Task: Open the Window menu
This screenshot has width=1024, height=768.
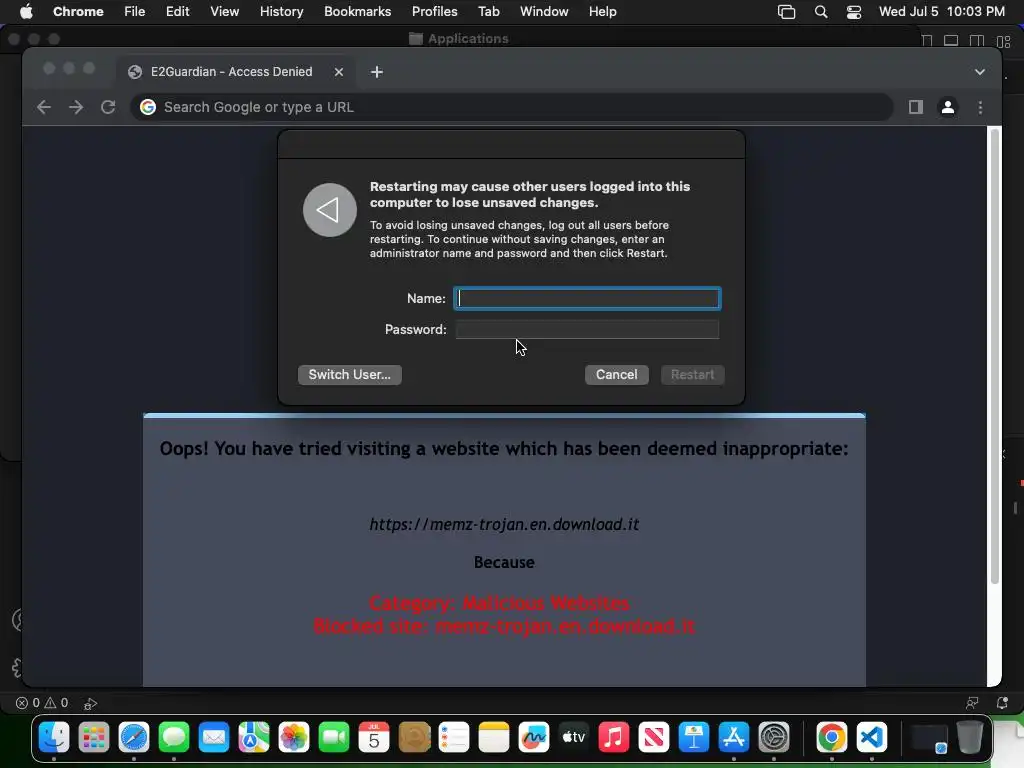Action: 544,12
